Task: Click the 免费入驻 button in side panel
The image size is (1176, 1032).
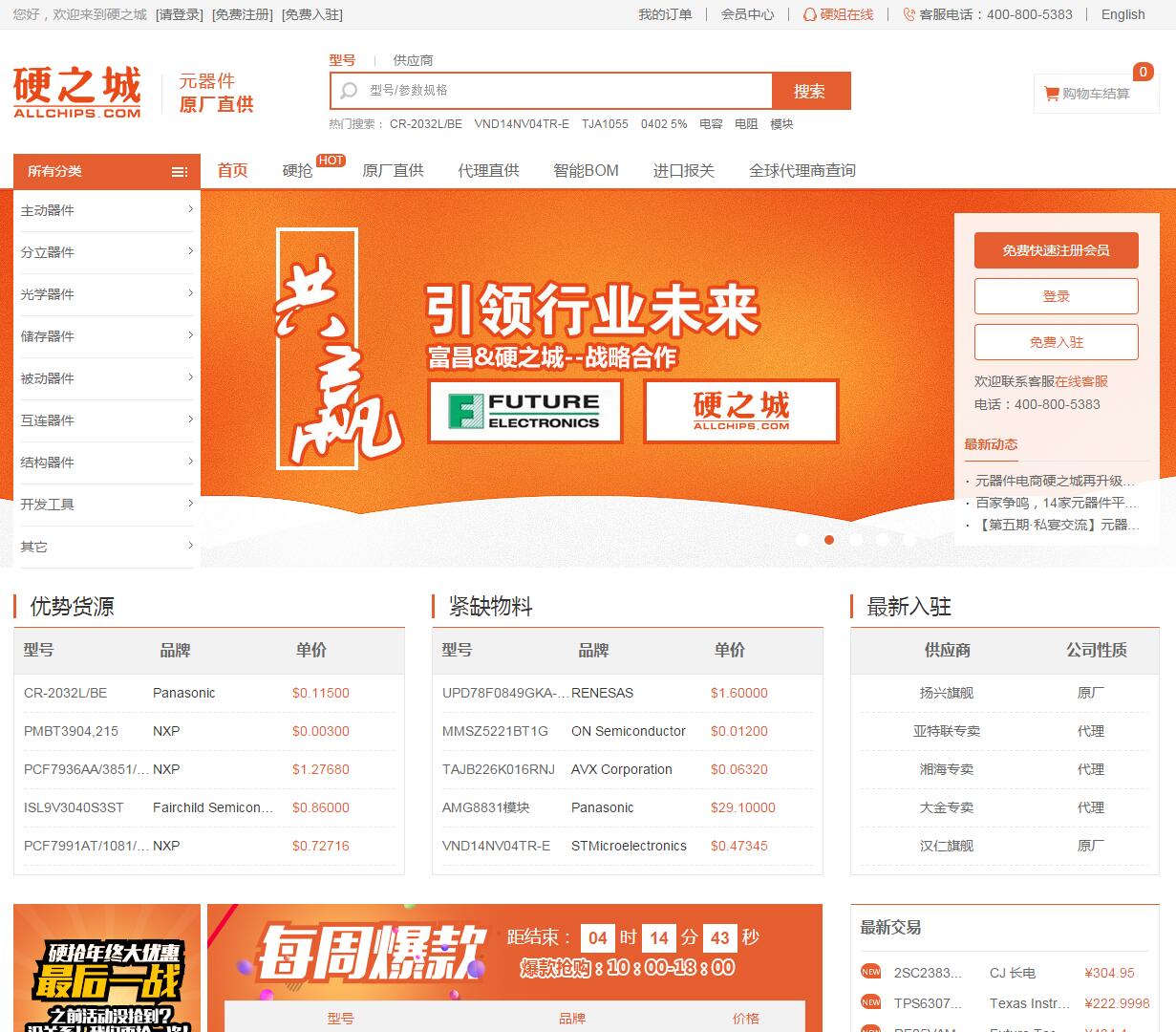Action: click(1056, 342)
